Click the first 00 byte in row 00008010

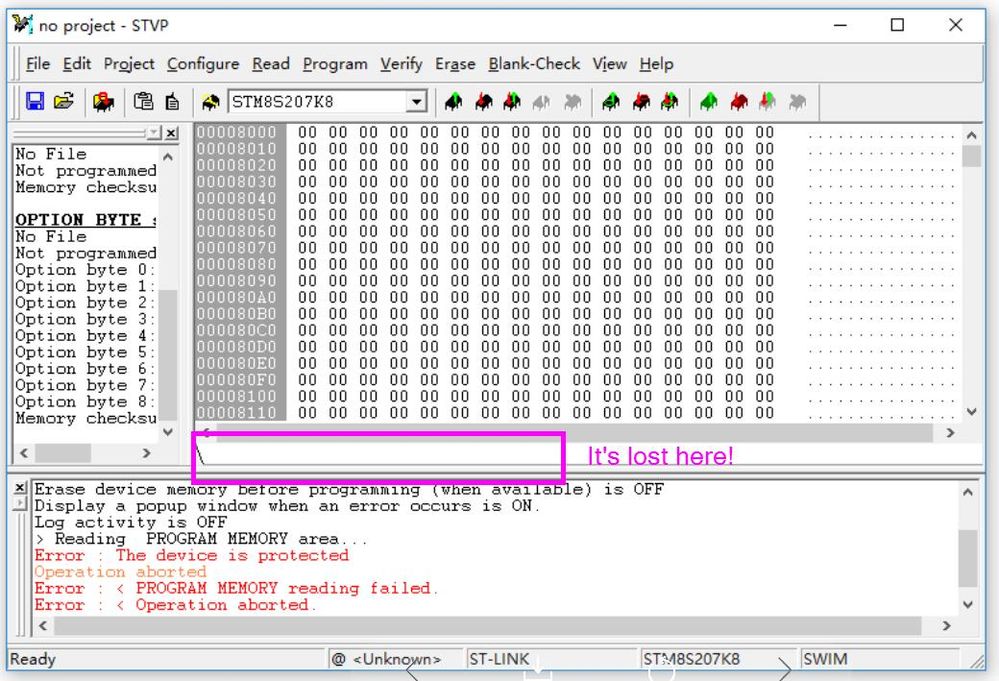coord(307,148)
